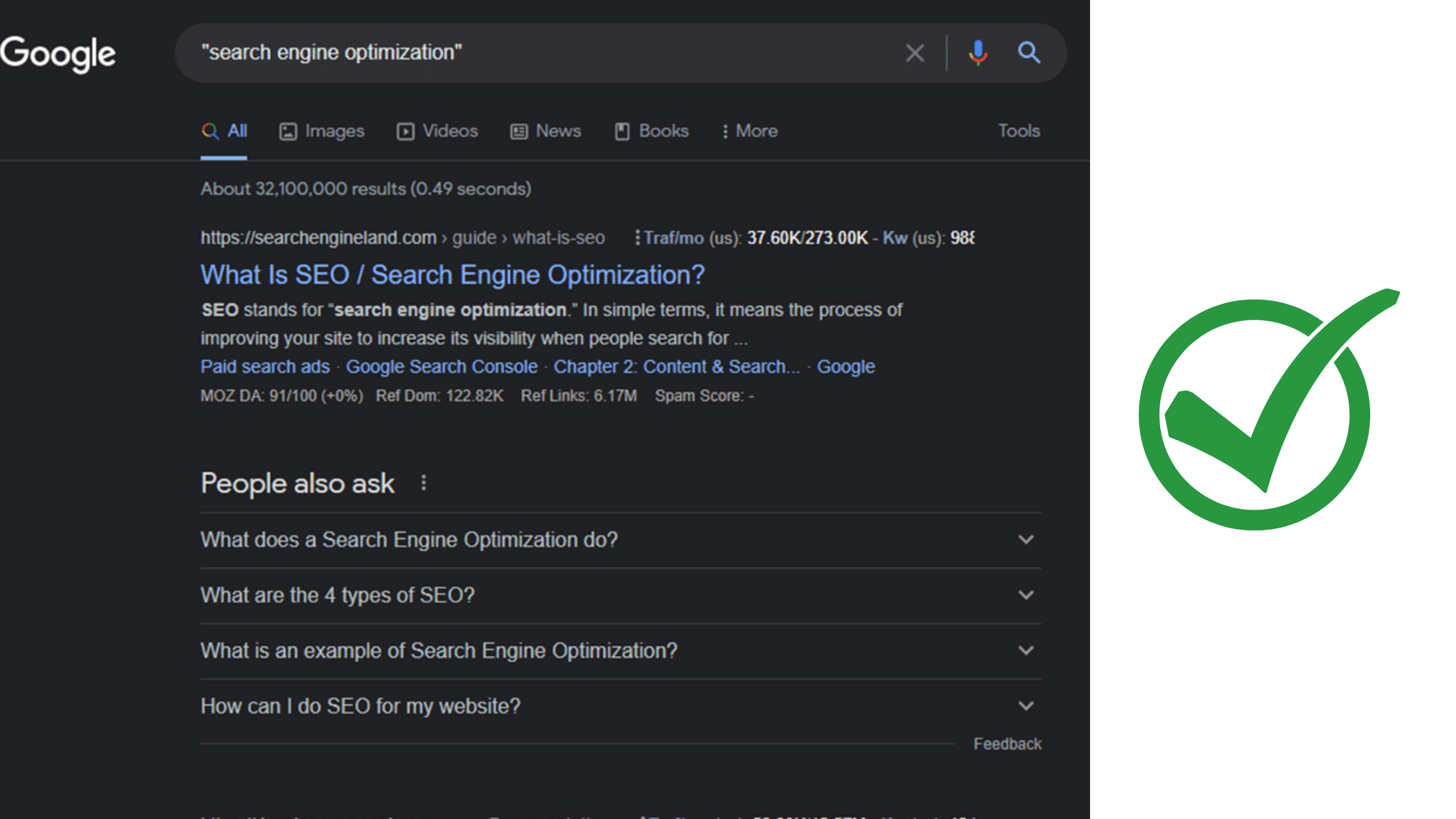This screenshot has width=1456, height=819.
Task: Click the searchengineland.com URL breadcrumb
Action: [402, 238]
